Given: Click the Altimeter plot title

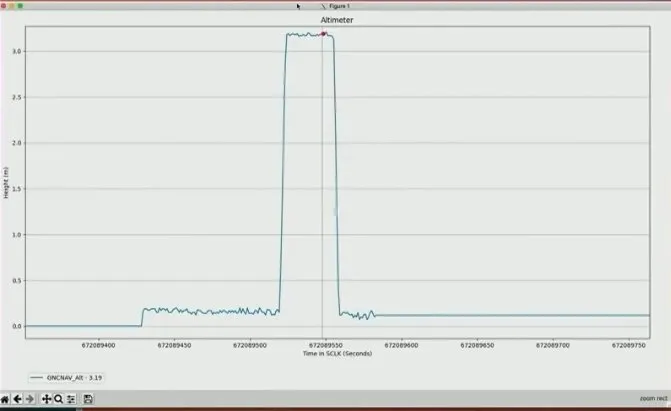Looking at the screenshot, I should click(335, 19).
